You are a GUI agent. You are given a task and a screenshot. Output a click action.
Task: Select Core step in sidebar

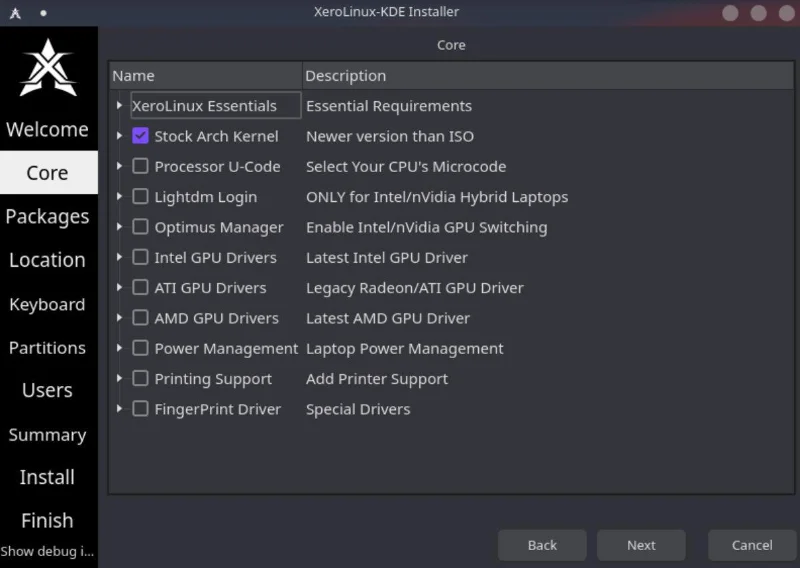48,172
